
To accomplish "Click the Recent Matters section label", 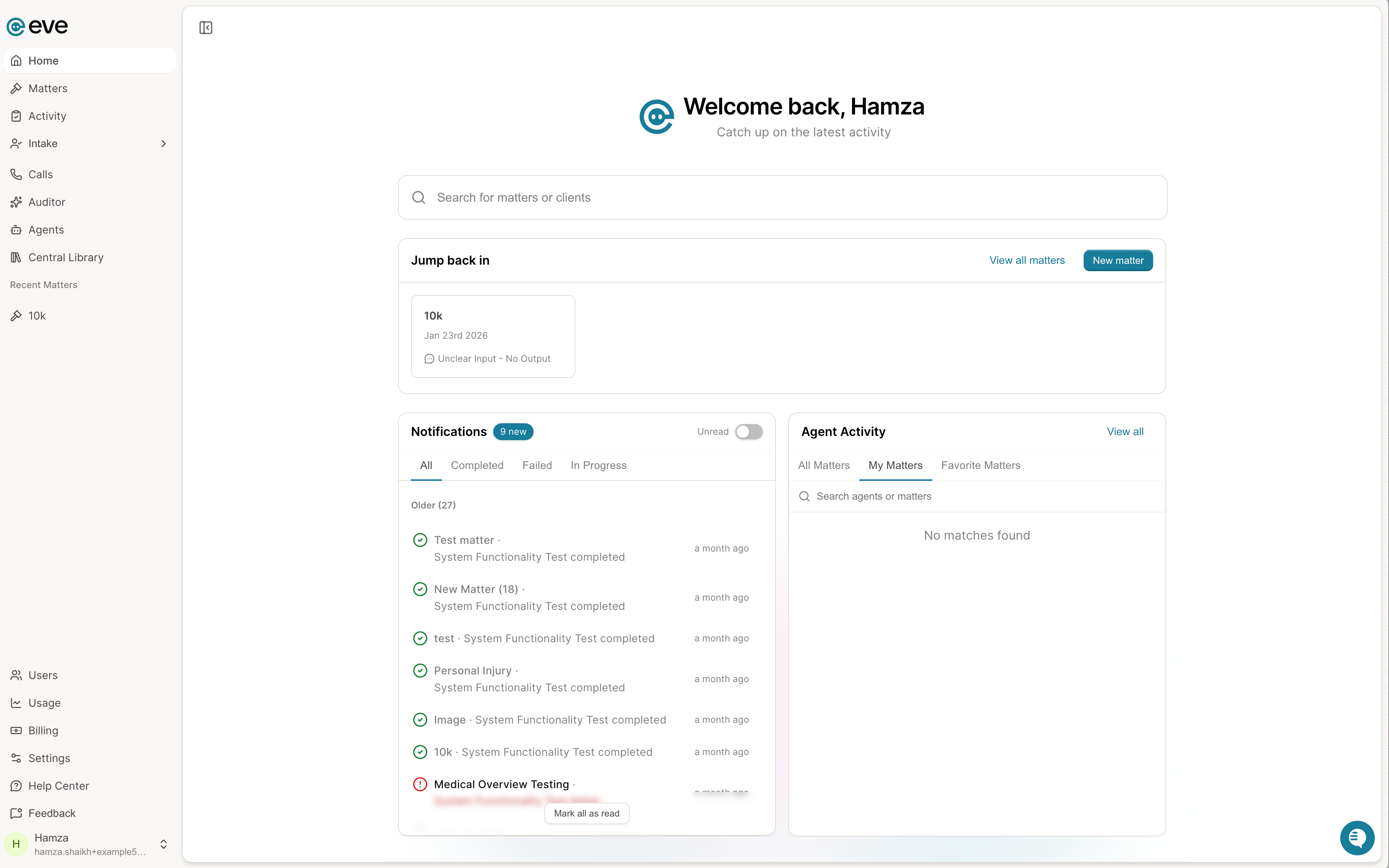I will [x=44, y=285].
